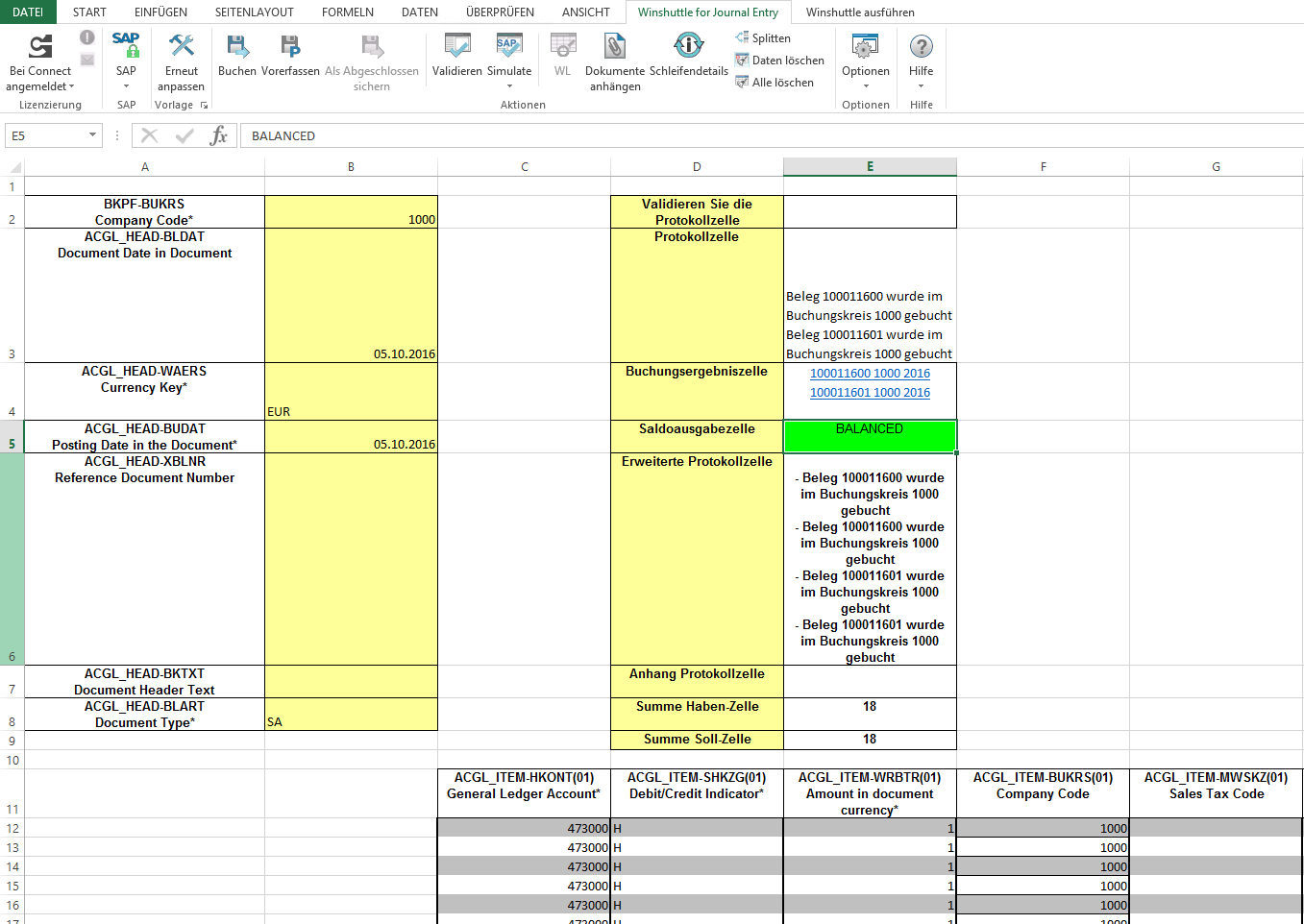Screen dimensions: 1304x924
Task: Click the Splitten icon
Action: click(x=742, y=37)
